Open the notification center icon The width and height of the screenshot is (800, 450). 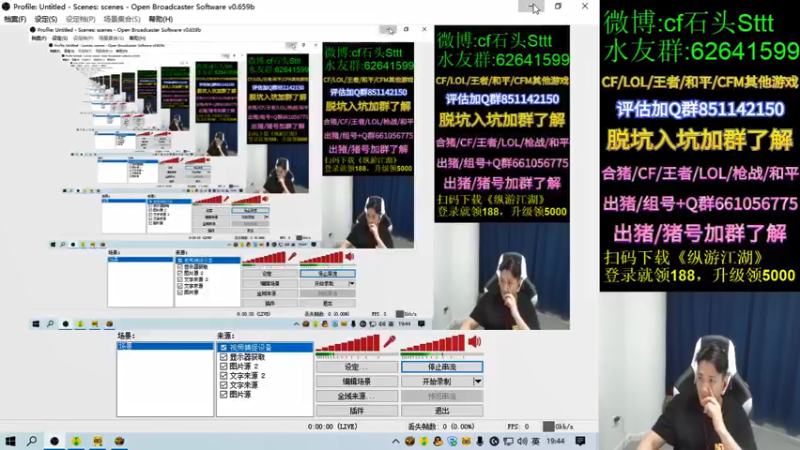pos(581,441)
